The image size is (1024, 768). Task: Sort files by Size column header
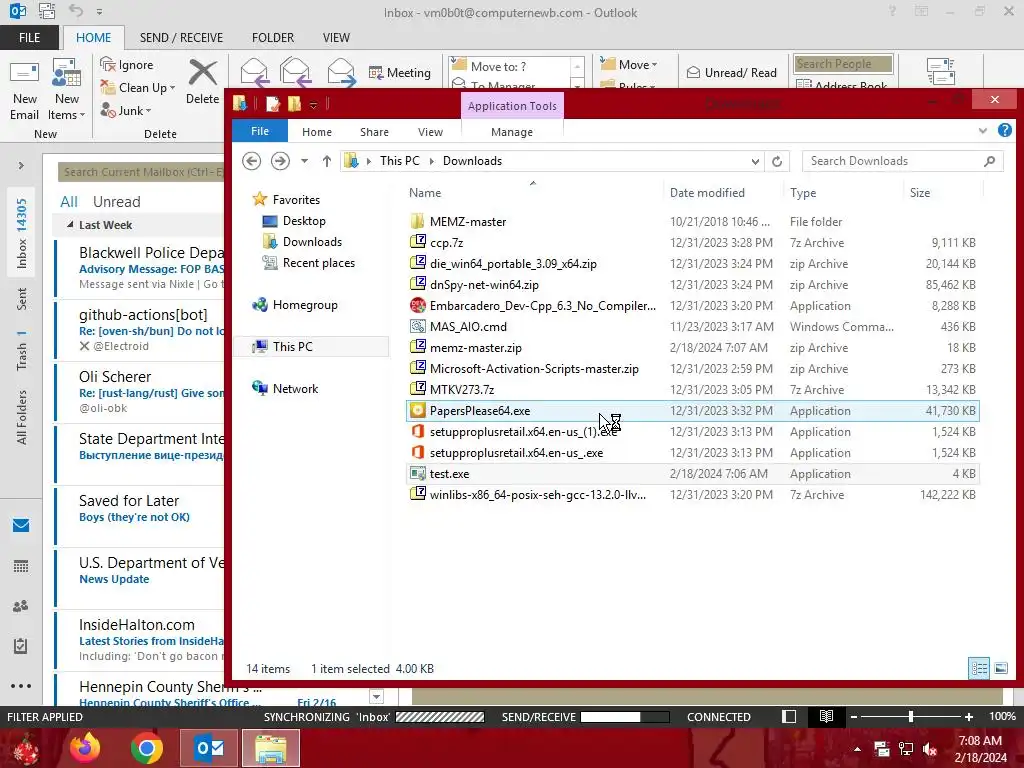point(943,193)
